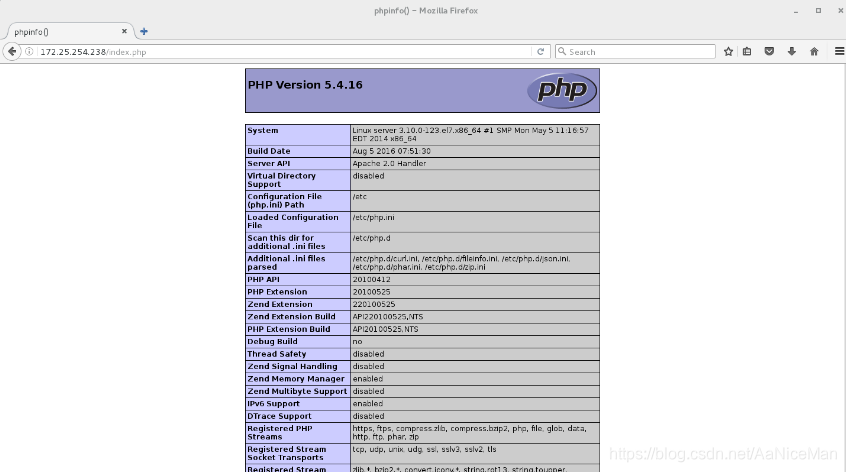
Task: Click the /etc/php.d value
Action: point(371,238)
